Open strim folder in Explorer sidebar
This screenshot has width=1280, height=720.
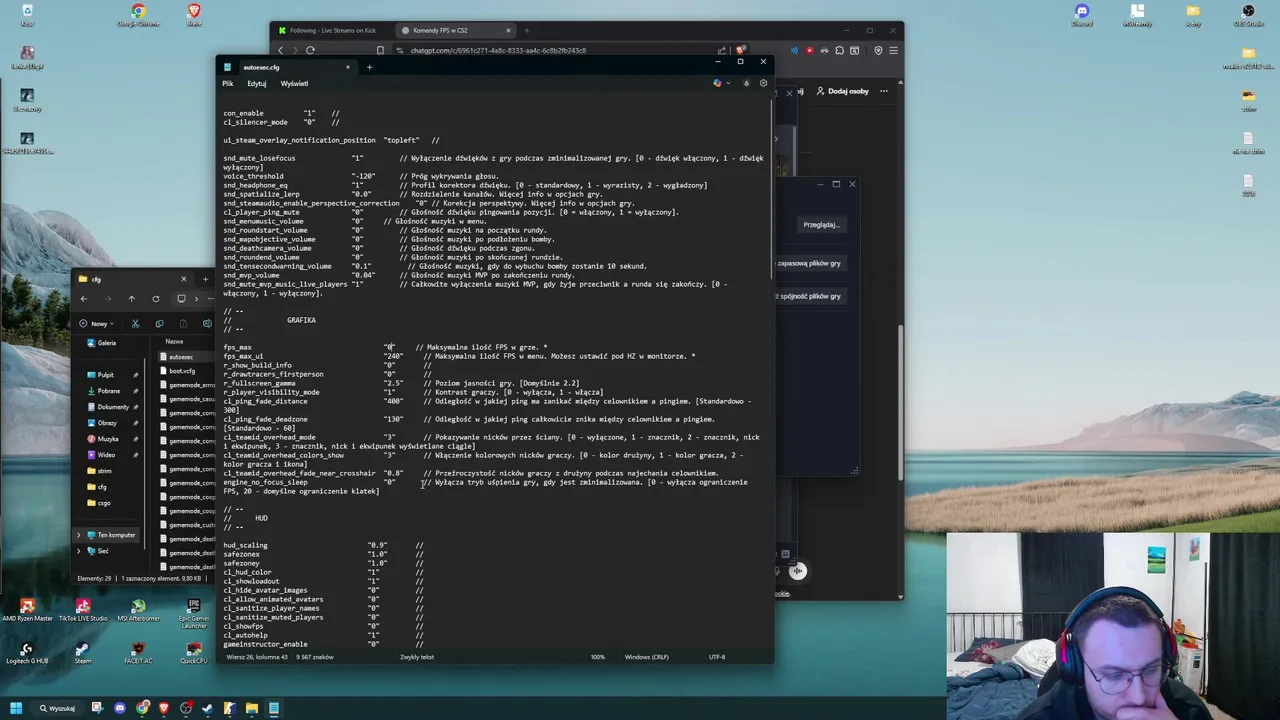(99, 471)
